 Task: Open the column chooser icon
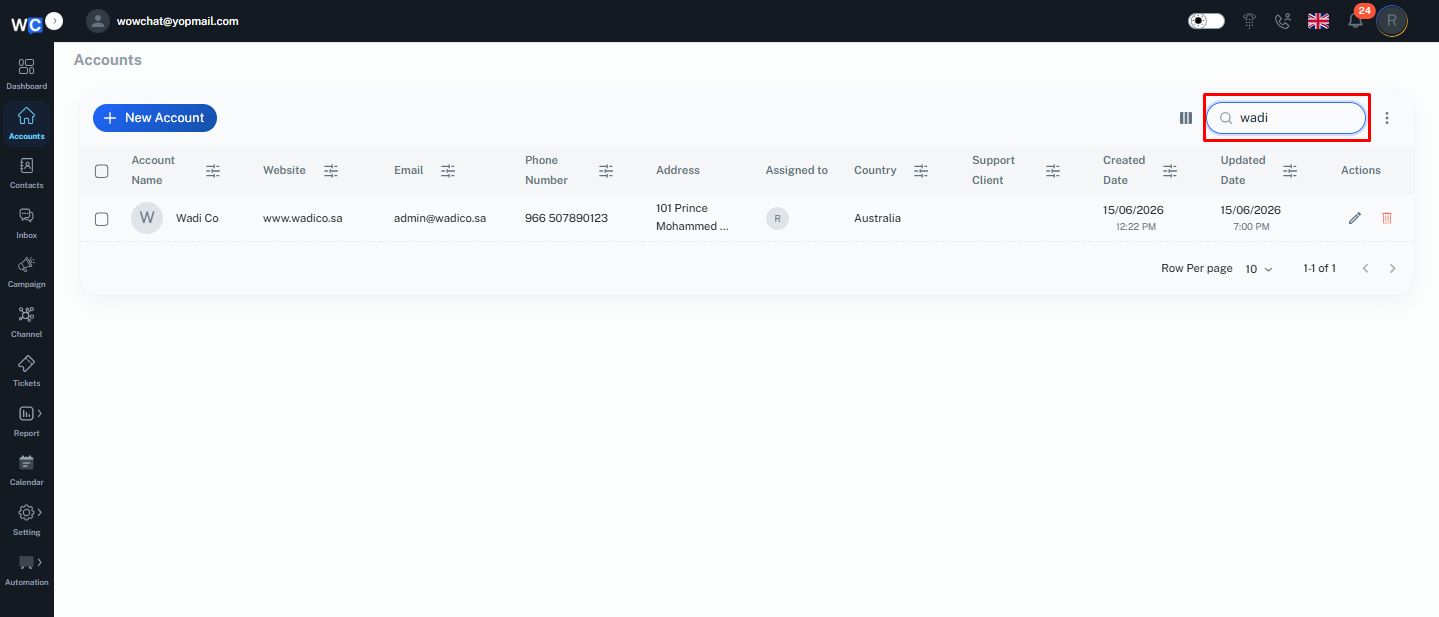tap(1186, 118)
